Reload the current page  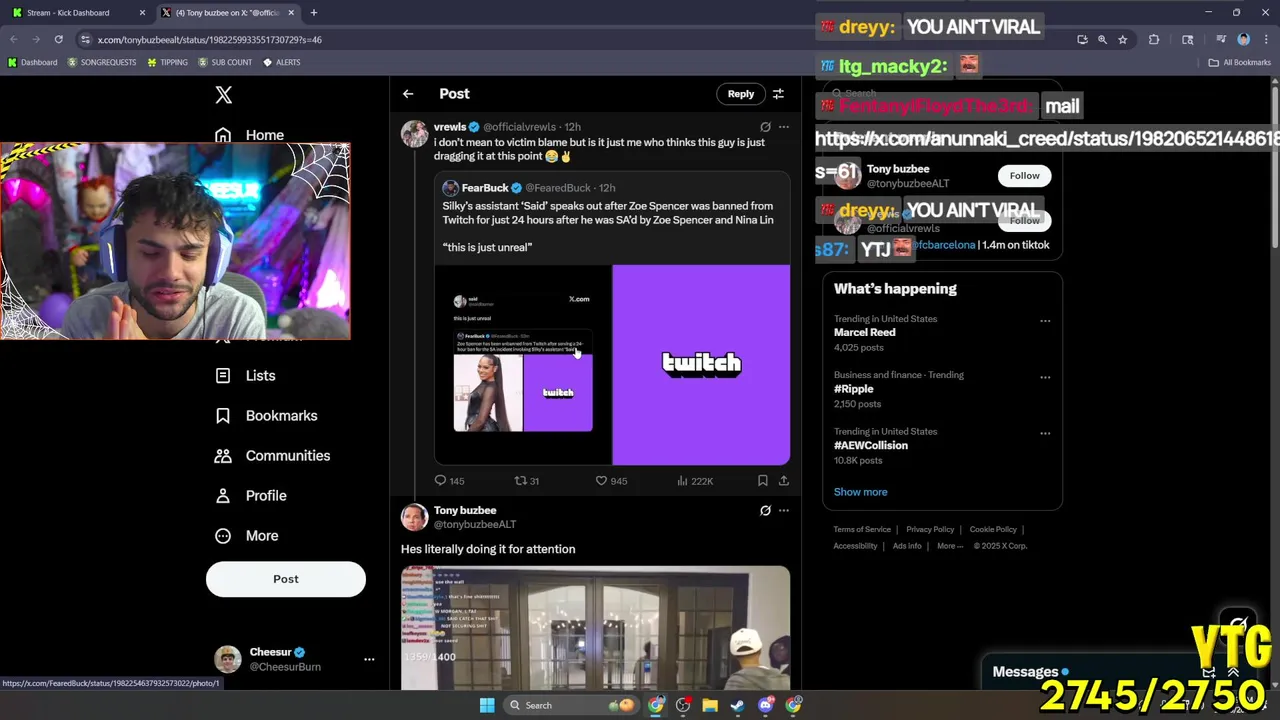tap(59, 40)
